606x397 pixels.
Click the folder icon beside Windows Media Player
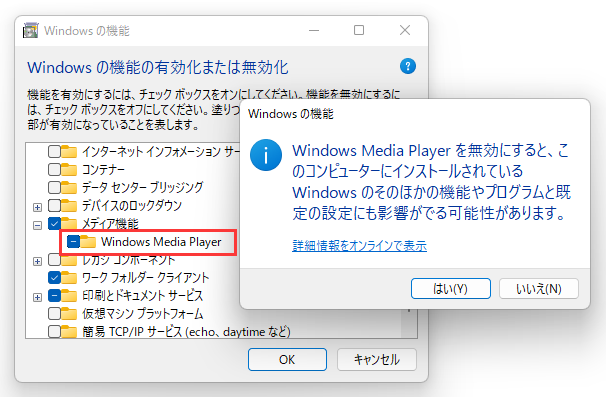pos(88,242)
